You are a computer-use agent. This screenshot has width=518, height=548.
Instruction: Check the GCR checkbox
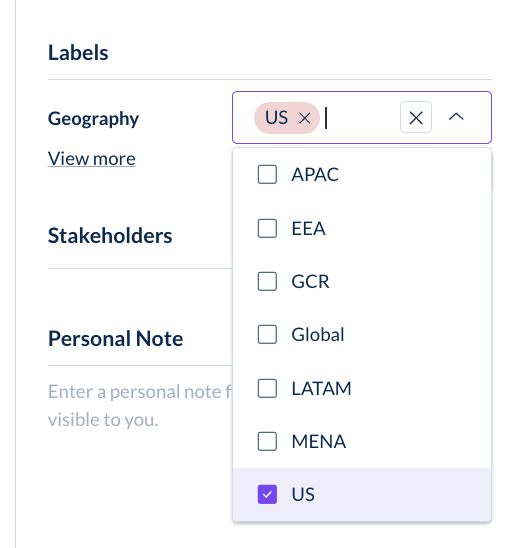[267, 281]
